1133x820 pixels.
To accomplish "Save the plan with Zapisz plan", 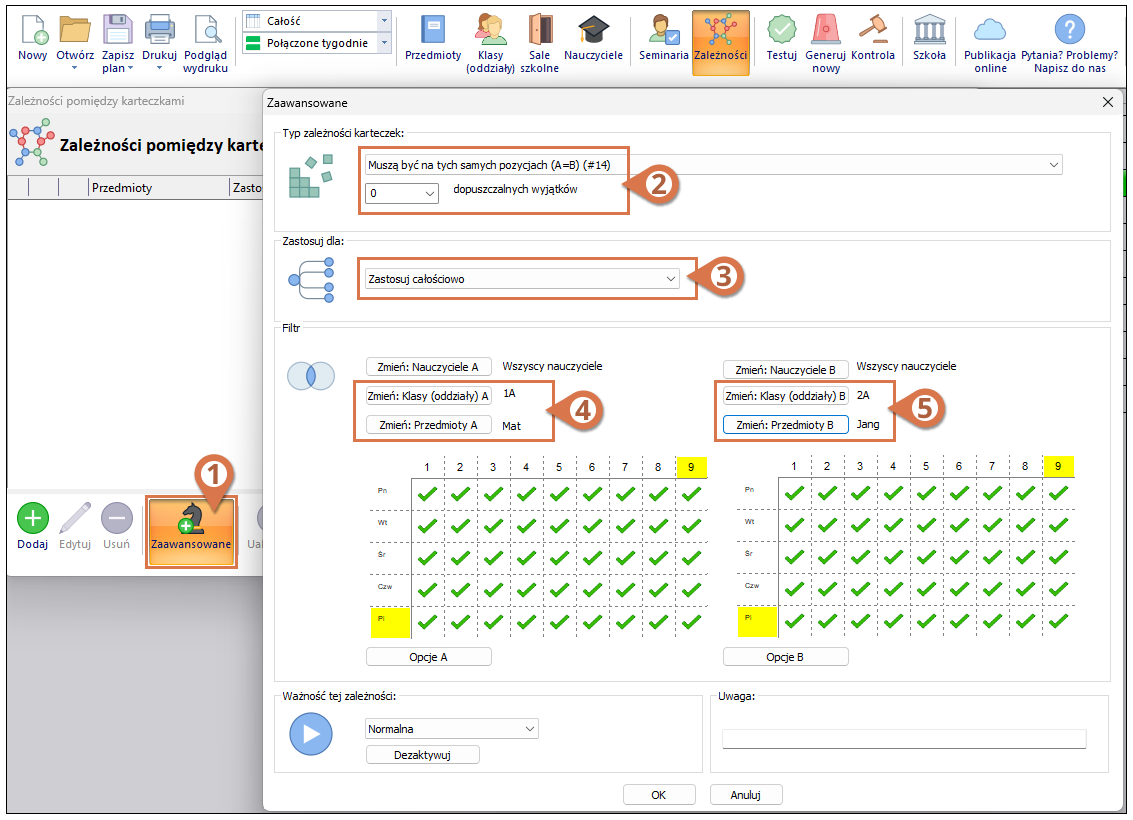I will (x=118, y=42).
